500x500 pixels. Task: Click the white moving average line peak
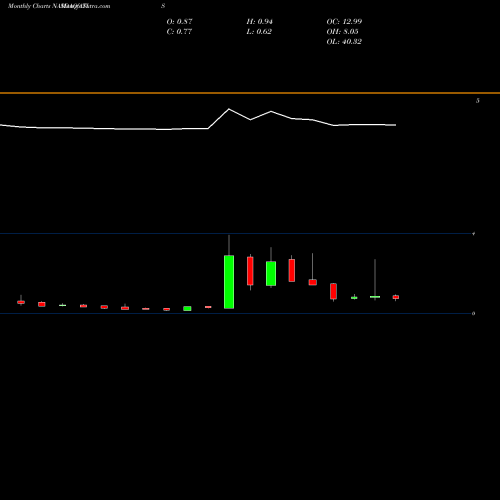[229, 109]
